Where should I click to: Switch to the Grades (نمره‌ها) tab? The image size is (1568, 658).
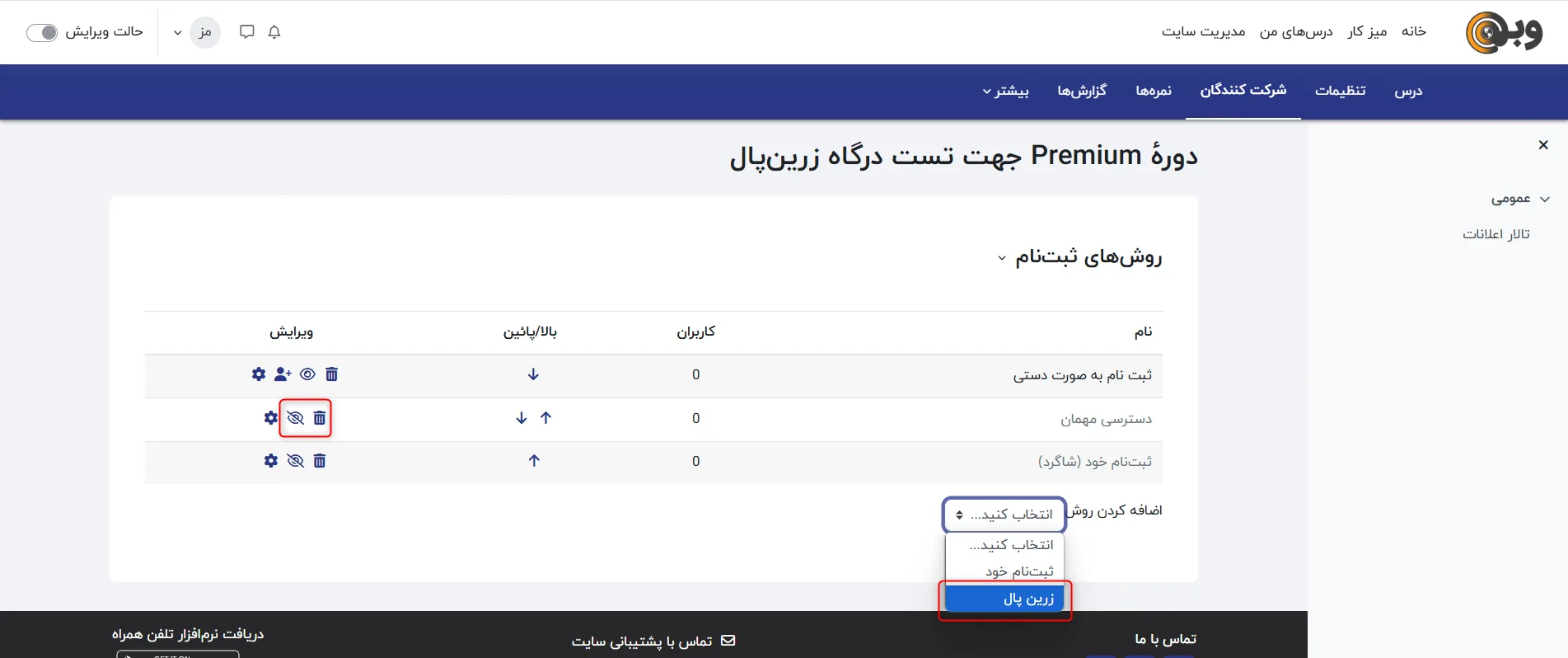pyautogui.click(x=1153, y=91)
